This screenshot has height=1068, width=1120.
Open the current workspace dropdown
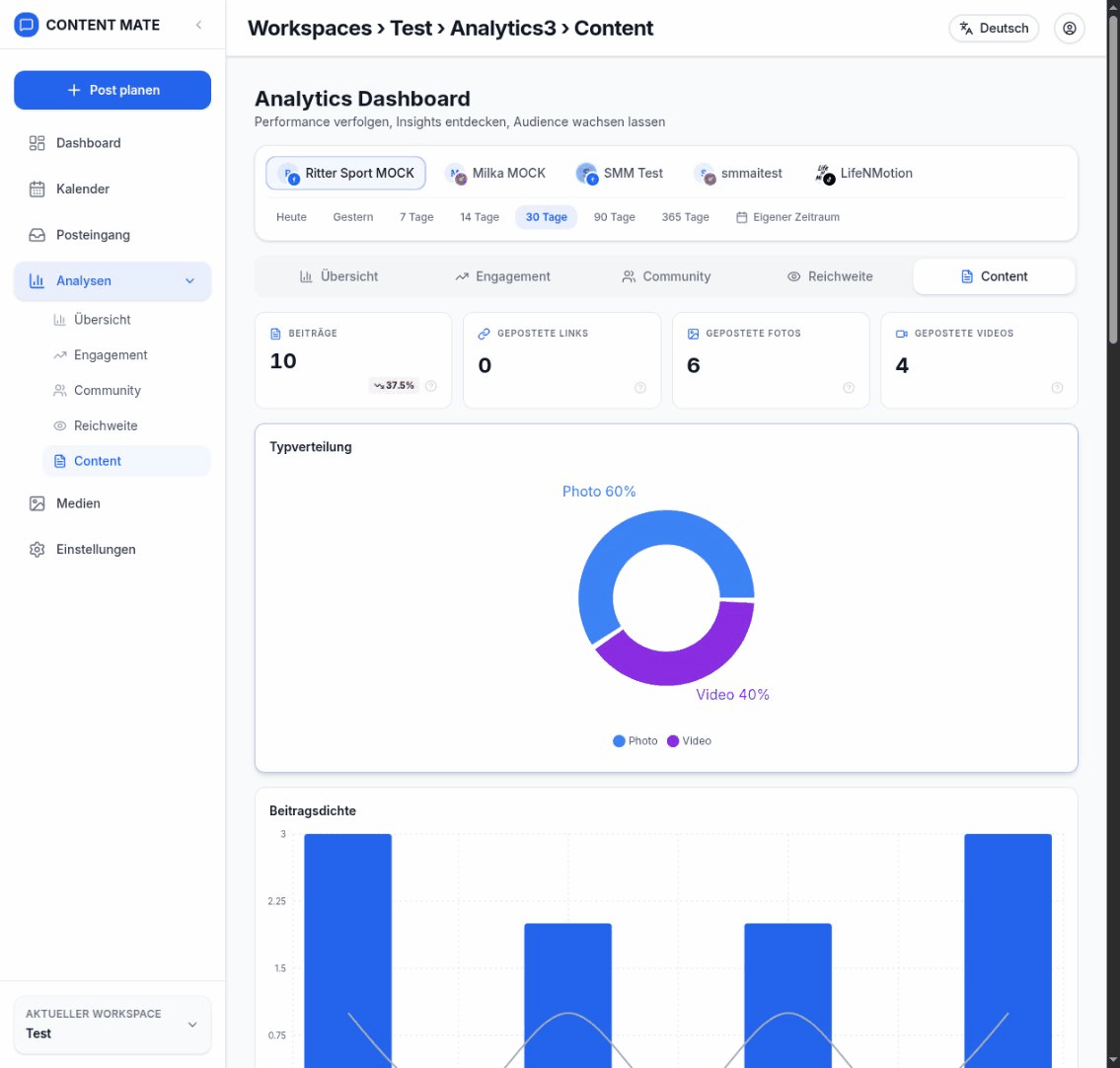point(112,1025)
